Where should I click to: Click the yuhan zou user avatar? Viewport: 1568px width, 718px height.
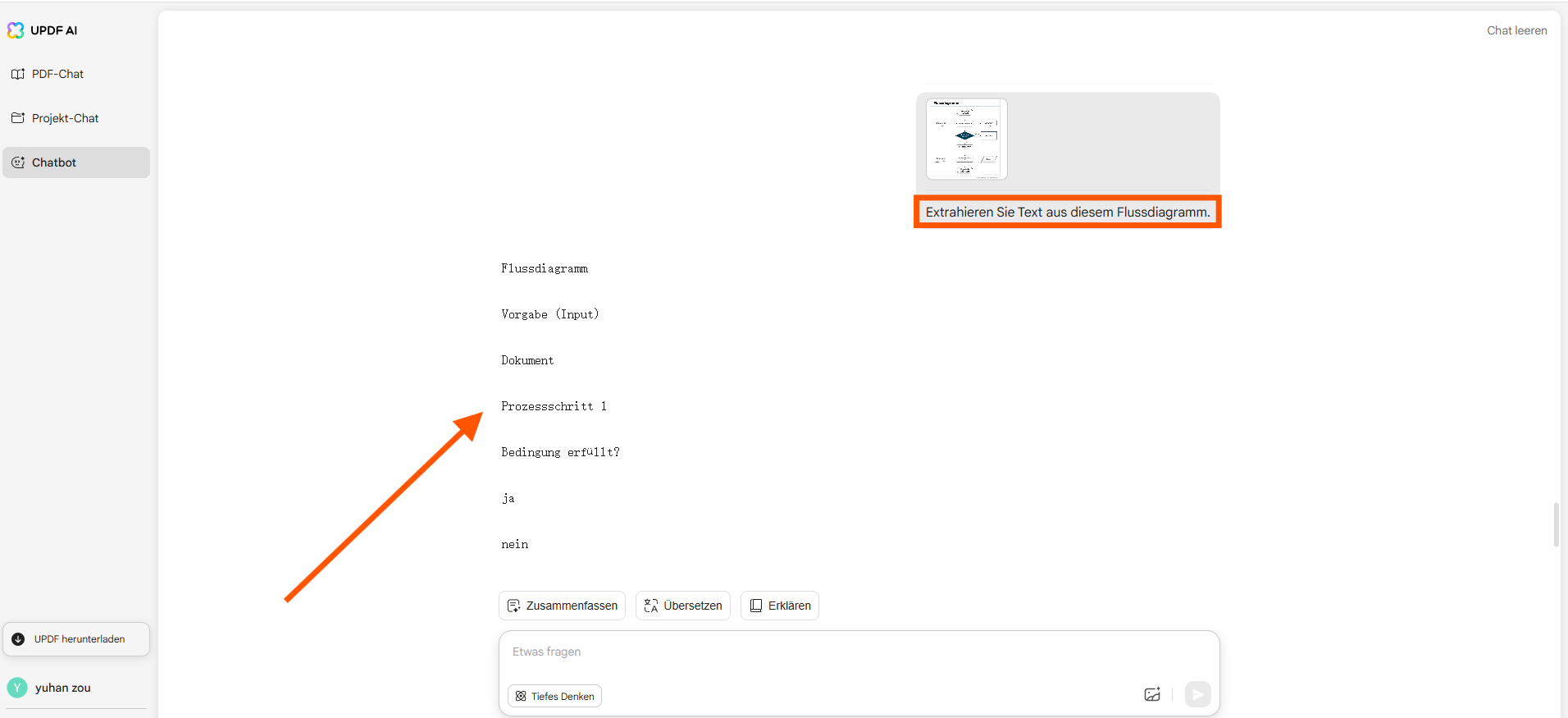[17, 688]
